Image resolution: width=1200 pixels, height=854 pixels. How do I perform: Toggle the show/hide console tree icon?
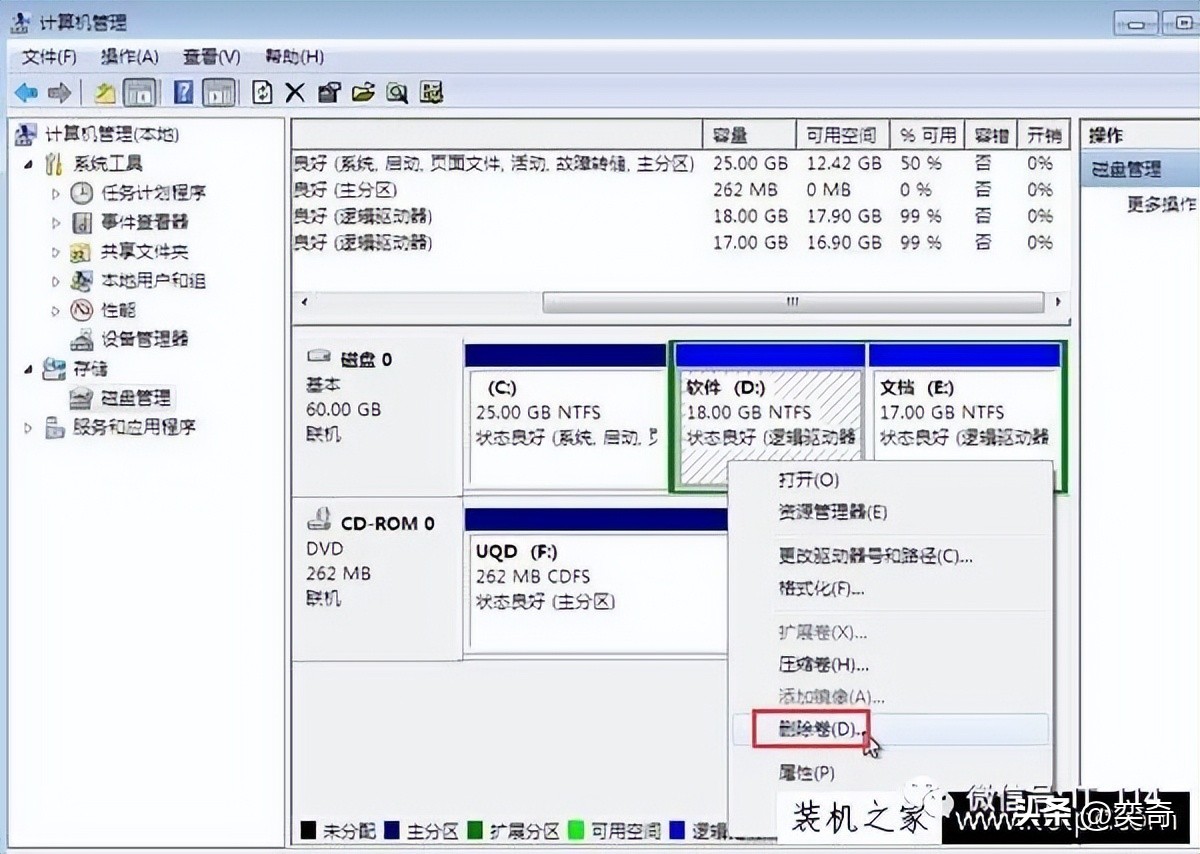(141, 92)
